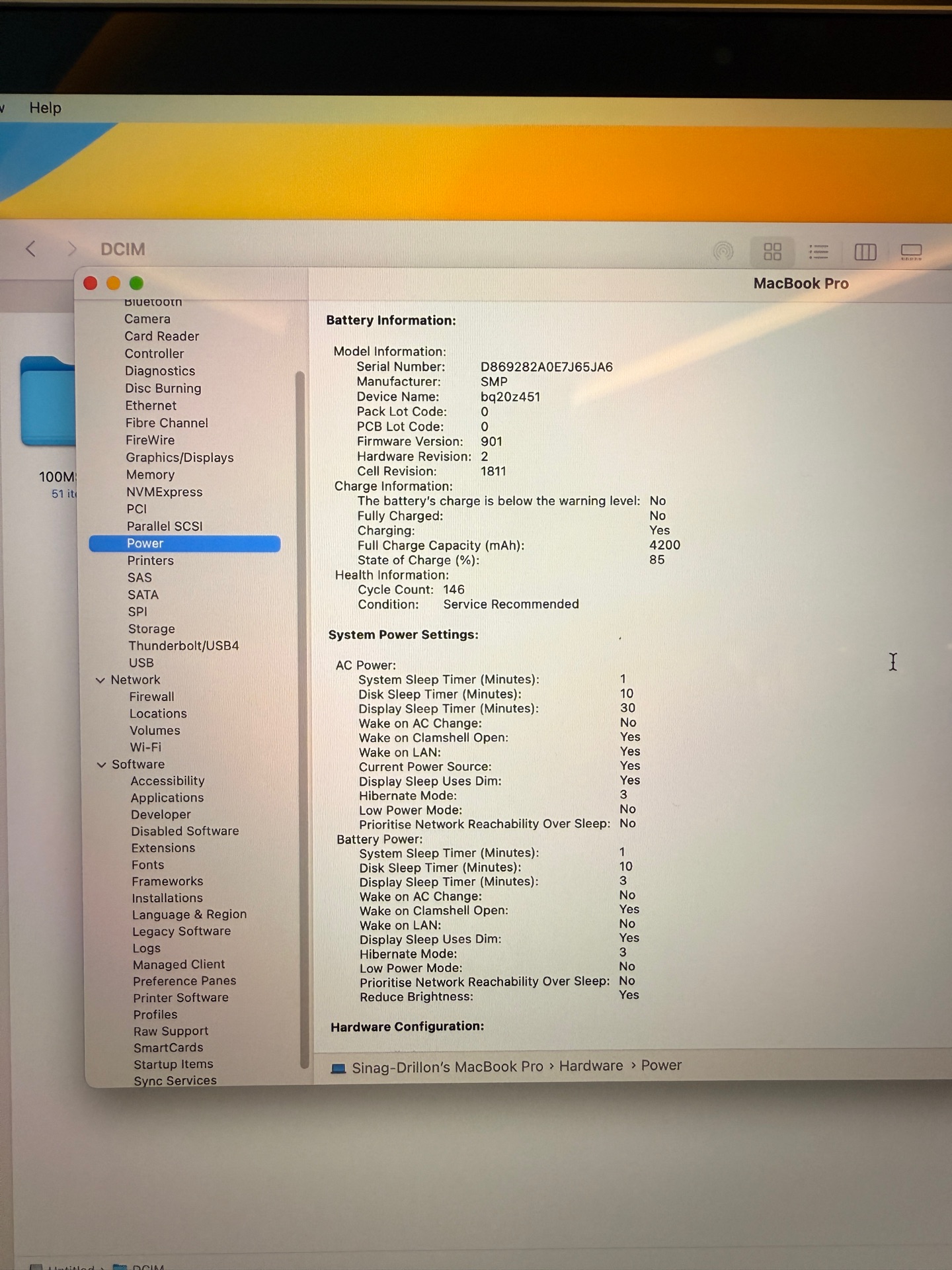The image size is (952, 1270).
Task: Select Managed Client in sidebar
Action: pos(178,965)
